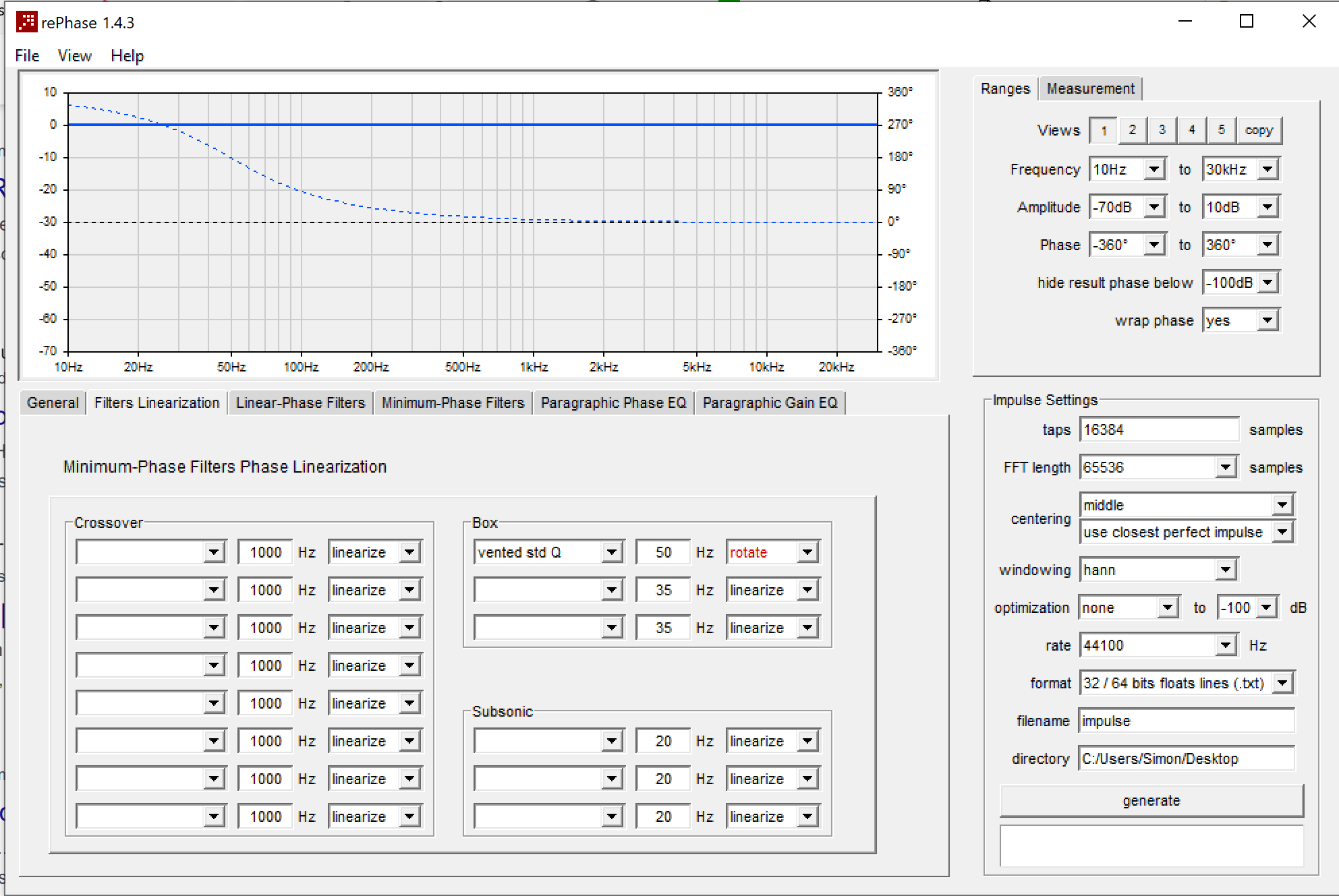Switch to the Paragraphic Gain EQ tab
This screenshot has width=1339, height=896.
point(770,403)
